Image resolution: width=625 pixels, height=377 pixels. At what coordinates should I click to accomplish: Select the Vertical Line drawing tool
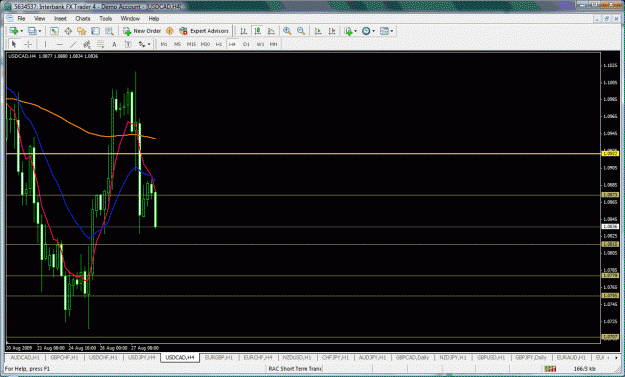point(45,44)
